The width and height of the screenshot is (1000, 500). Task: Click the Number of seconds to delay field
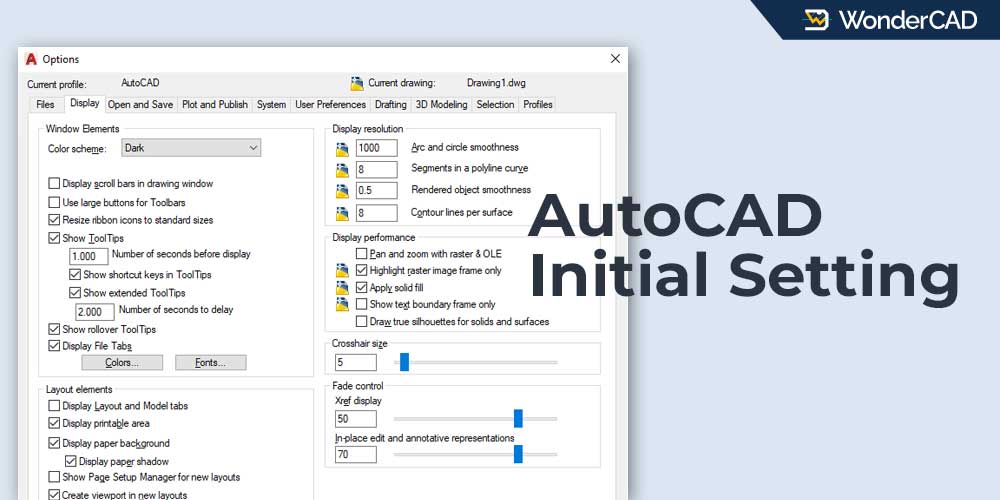pos(95,312)
